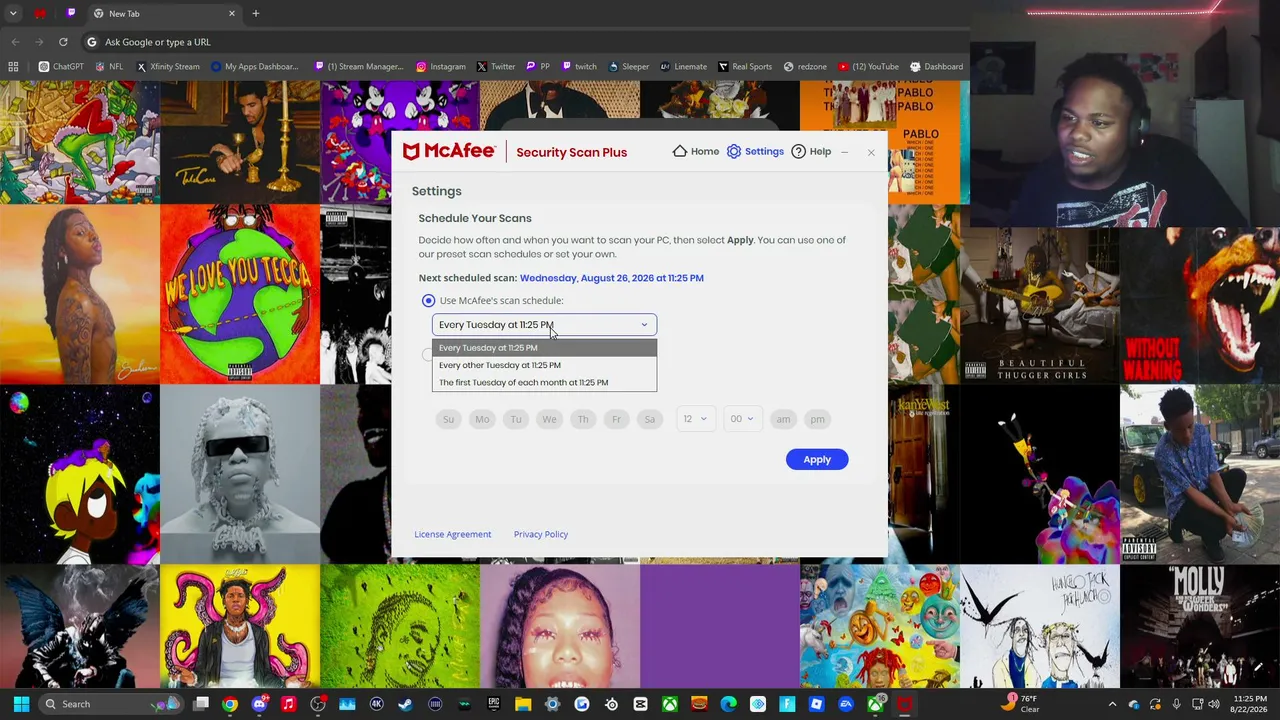Screen dimensions: 1280x720
Task: Open the Stream Manager bookmark
Action: (358, 67)
